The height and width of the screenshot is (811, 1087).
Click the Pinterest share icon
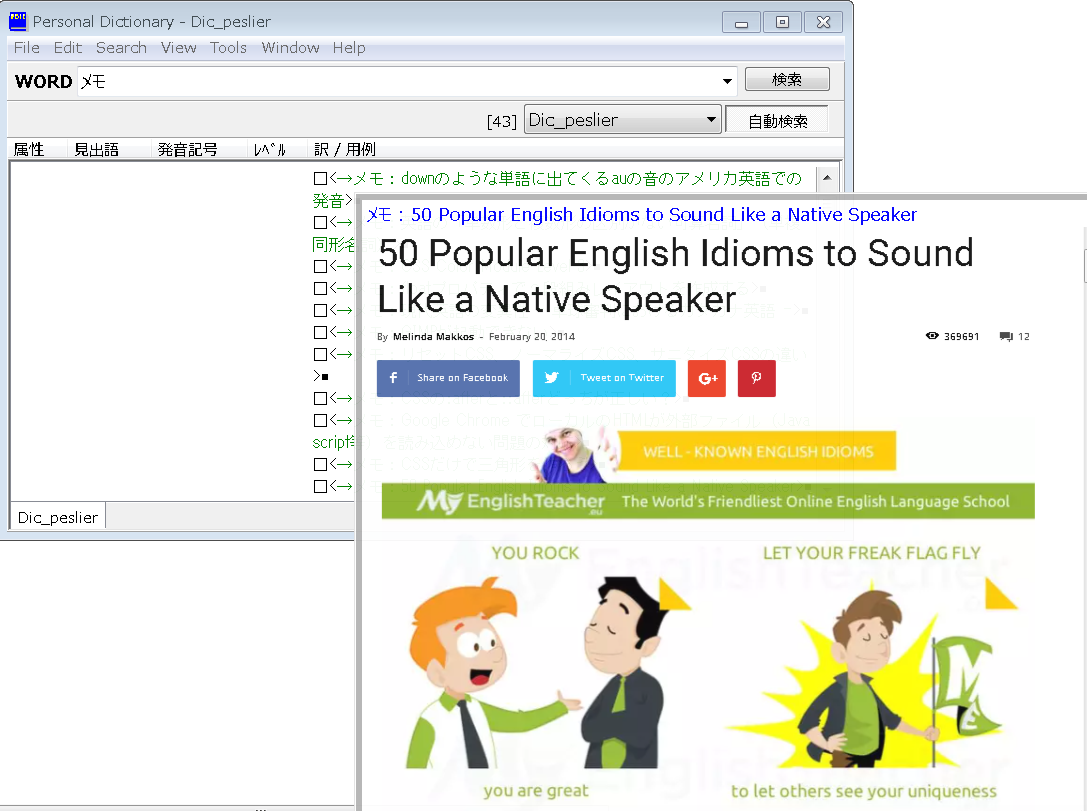coord(756,378)
